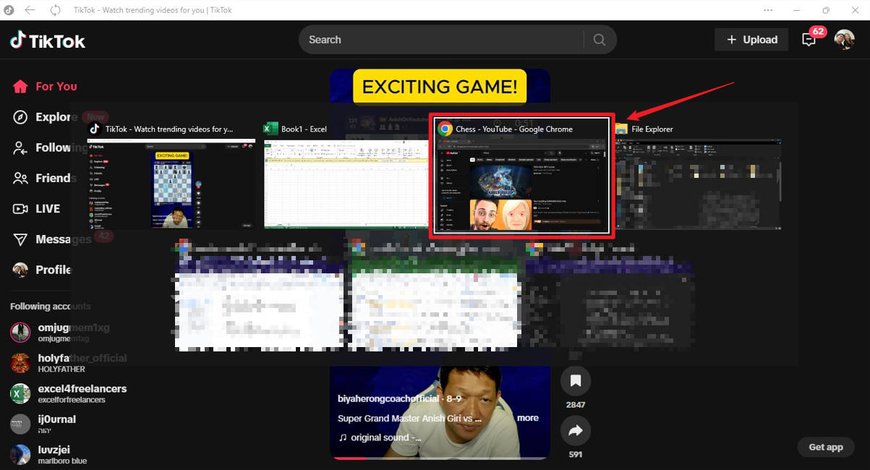Screen dimensions: 870x470
Task: Click the File Explorer folder icon in switcher
Action: point(621,129)
